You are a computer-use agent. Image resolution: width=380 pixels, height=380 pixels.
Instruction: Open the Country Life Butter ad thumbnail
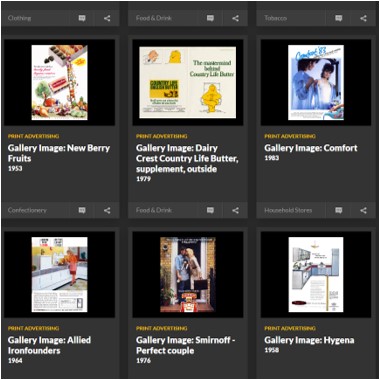[188, 82]
